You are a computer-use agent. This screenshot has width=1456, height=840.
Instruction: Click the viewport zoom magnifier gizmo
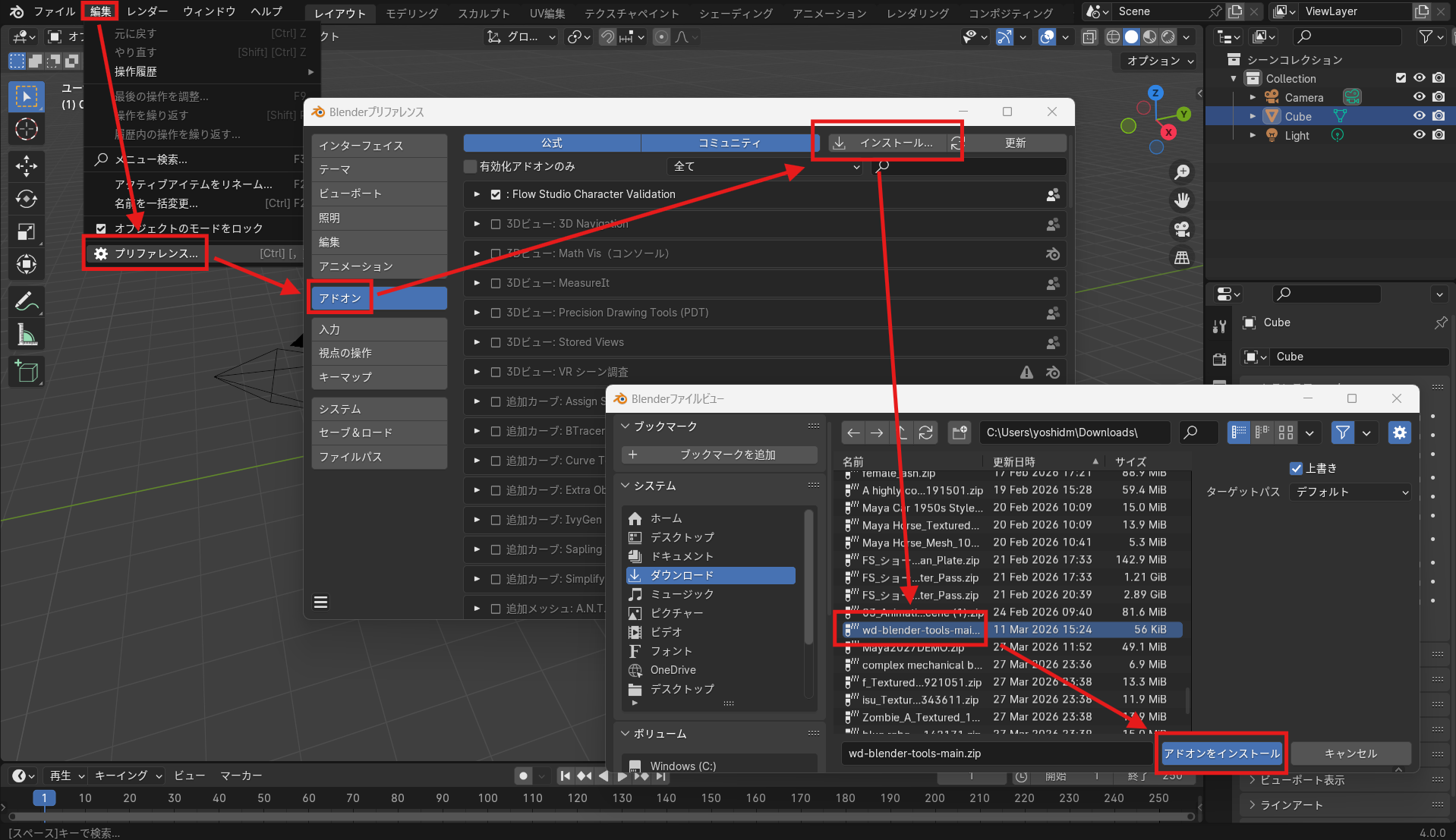1182,172
